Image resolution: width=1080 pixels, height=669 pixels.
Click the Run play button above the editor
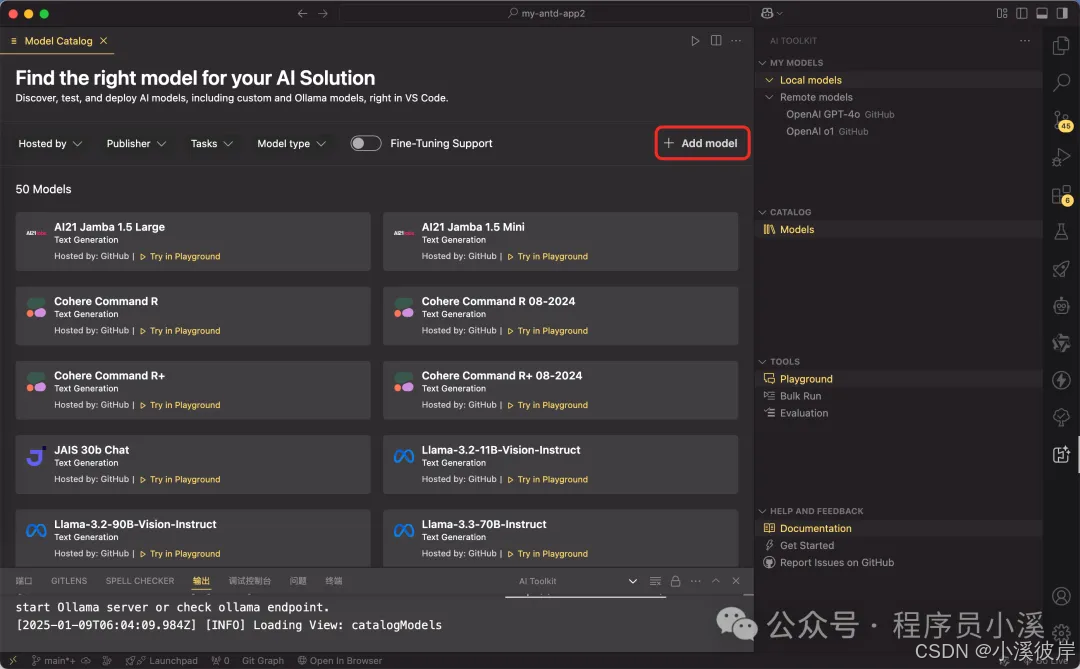point(695,40)
